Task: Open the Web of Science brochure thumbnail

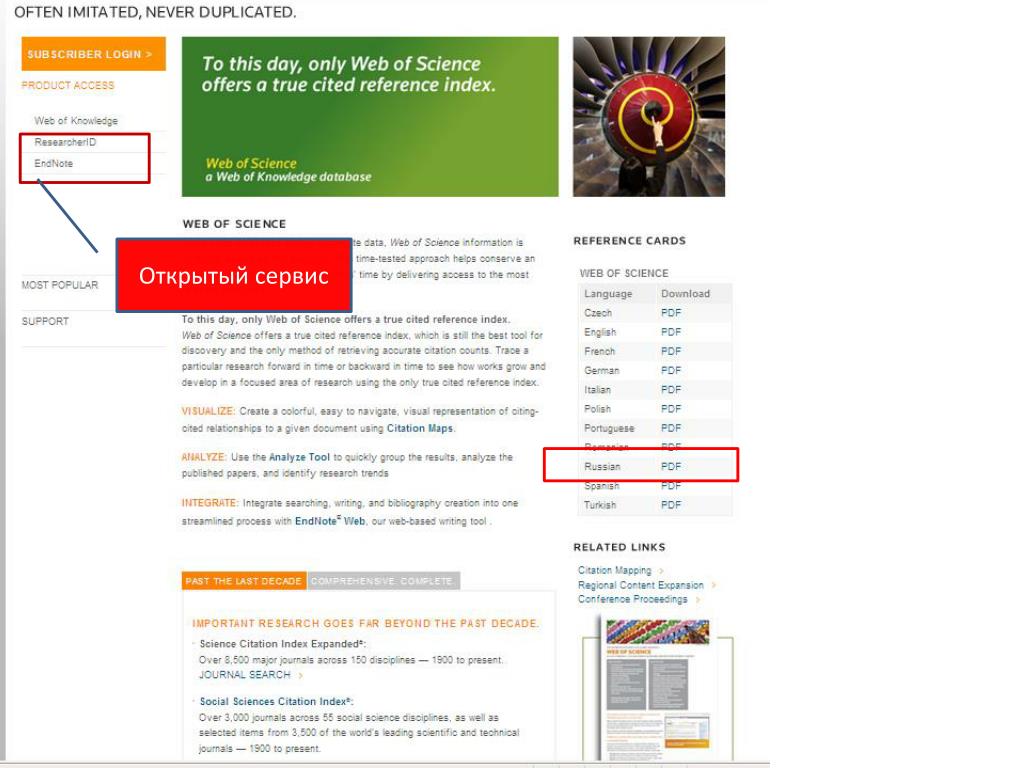Action: coord(656,689)
